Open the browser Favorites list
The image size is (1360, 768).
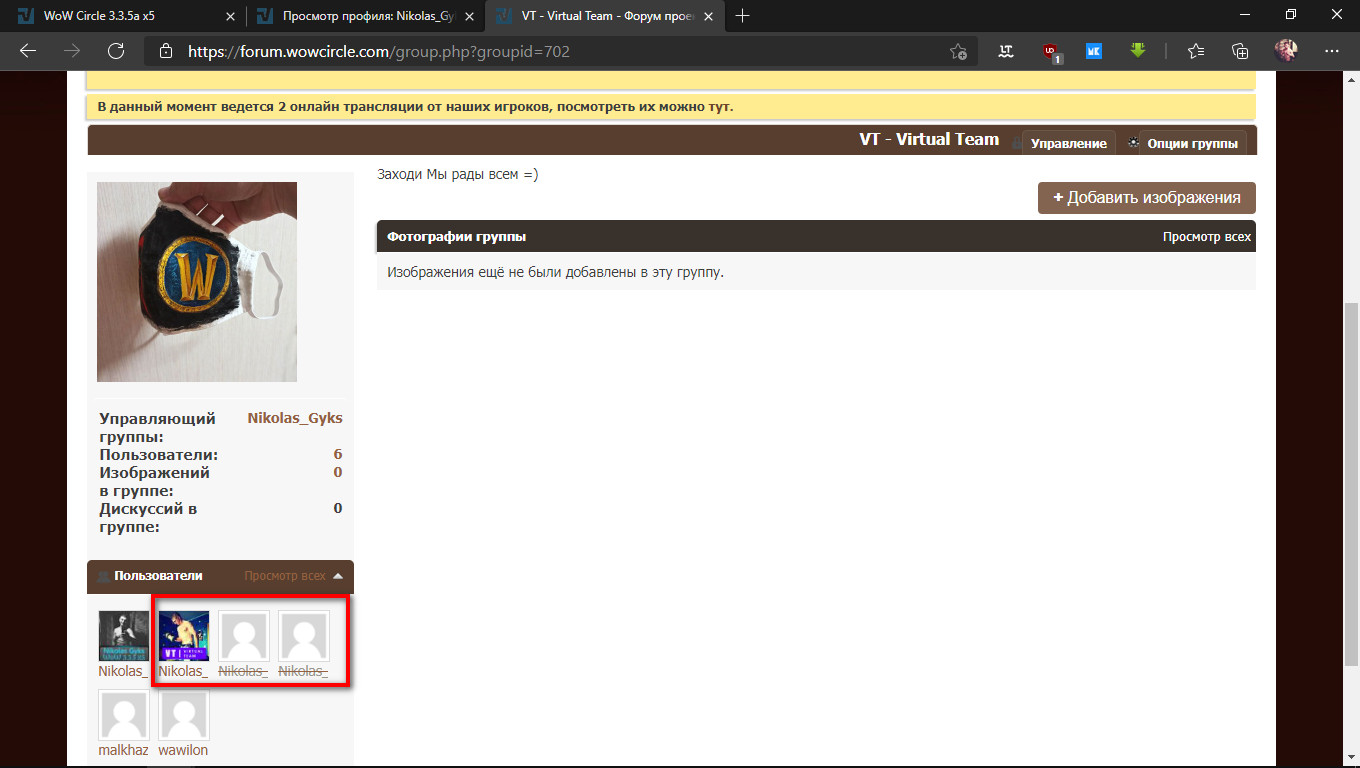click(1196, 51)
